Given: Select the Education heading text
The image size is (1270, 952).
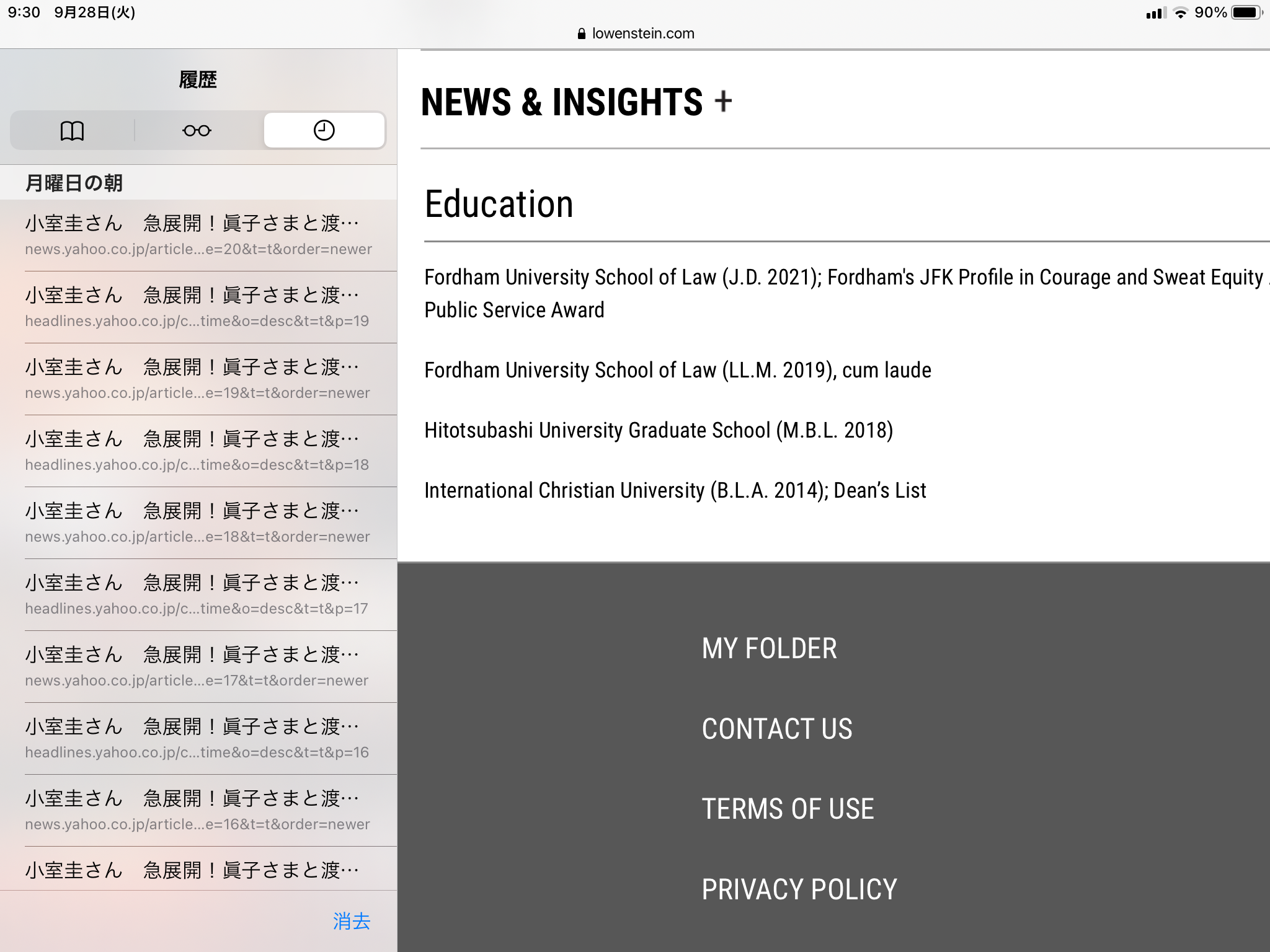Looking at the screenshot, I should pos(499,204).
